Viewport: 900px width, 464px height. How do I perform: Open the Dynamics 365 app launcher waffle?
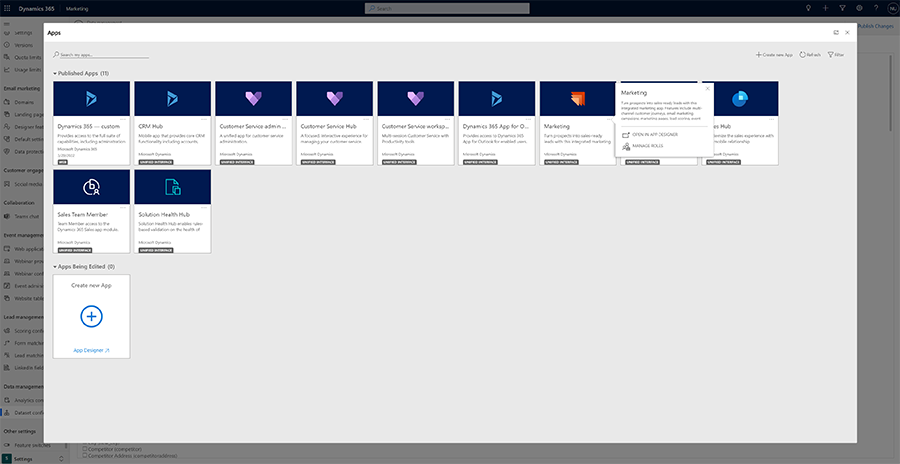click(7, 9)
